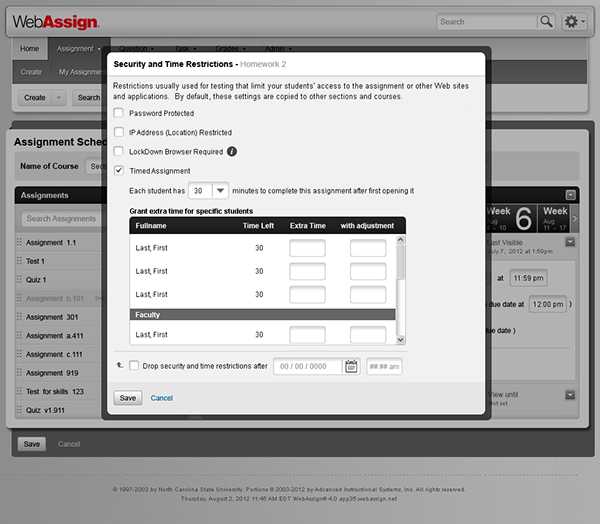Open the settings gear menu

point(574,21)
